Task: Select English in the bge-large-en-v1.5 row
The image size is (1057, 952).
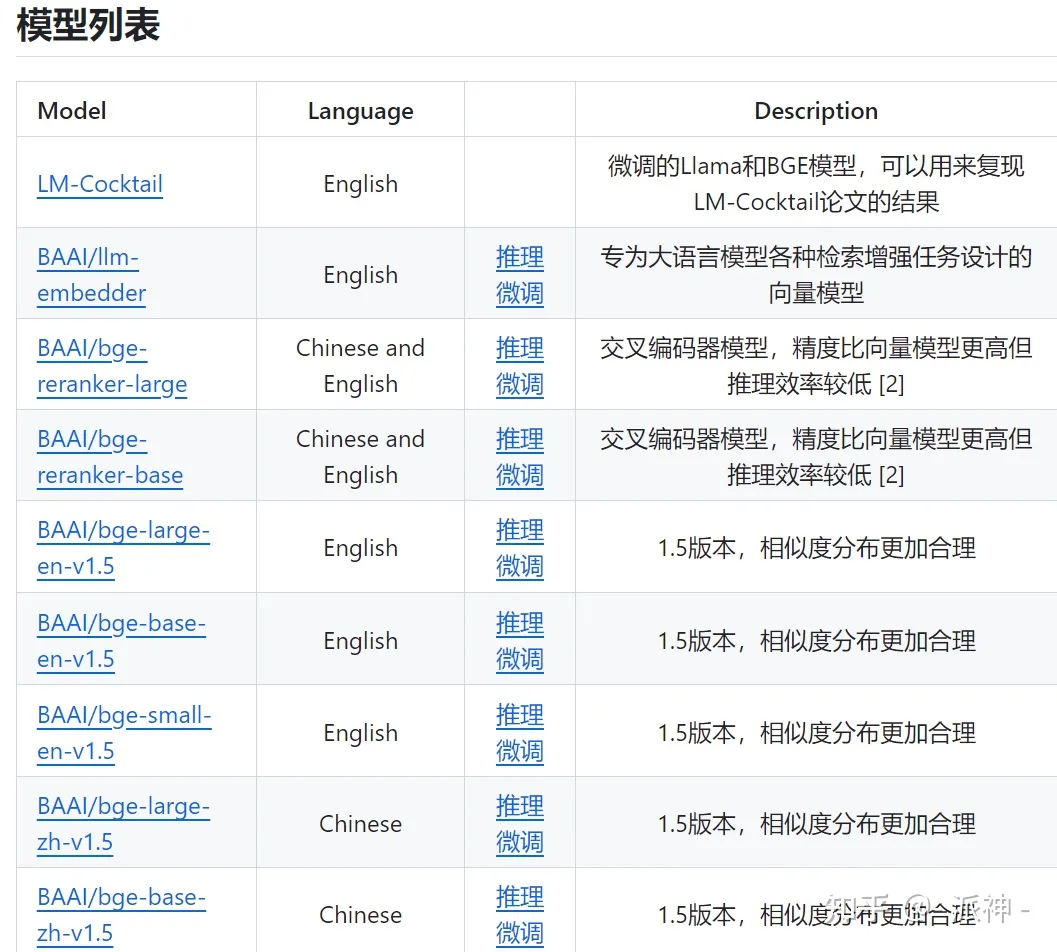Action: pyautogui.click(x=361, y=548)
